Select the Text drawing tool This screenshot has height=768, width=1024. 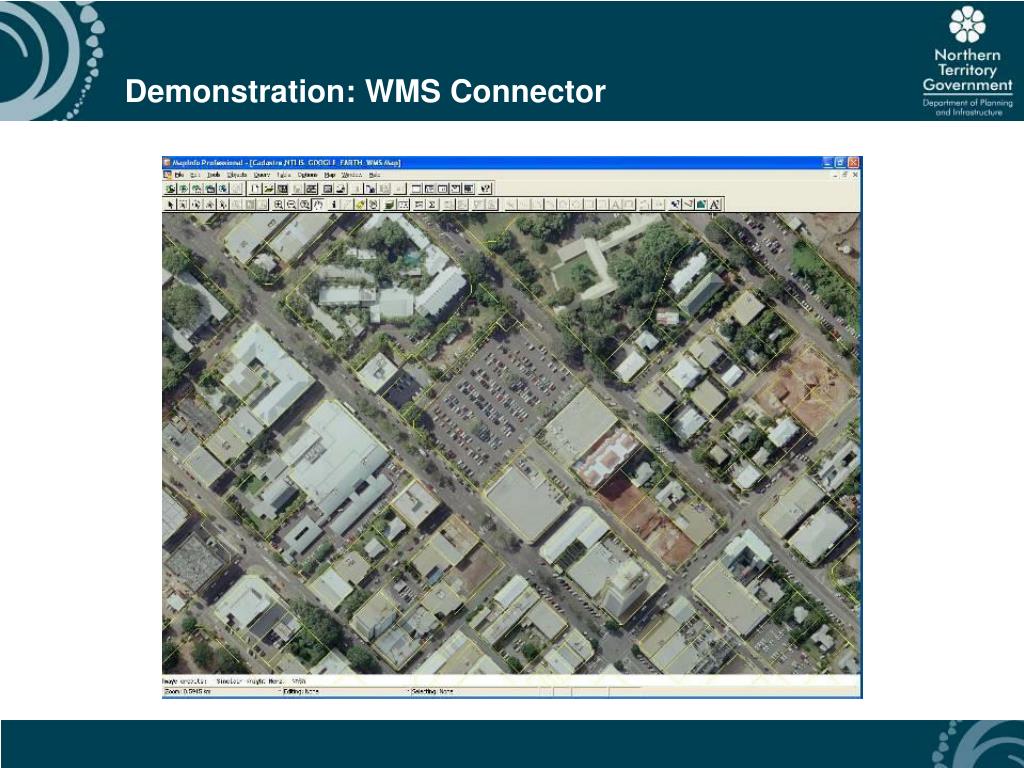(615, 204)
